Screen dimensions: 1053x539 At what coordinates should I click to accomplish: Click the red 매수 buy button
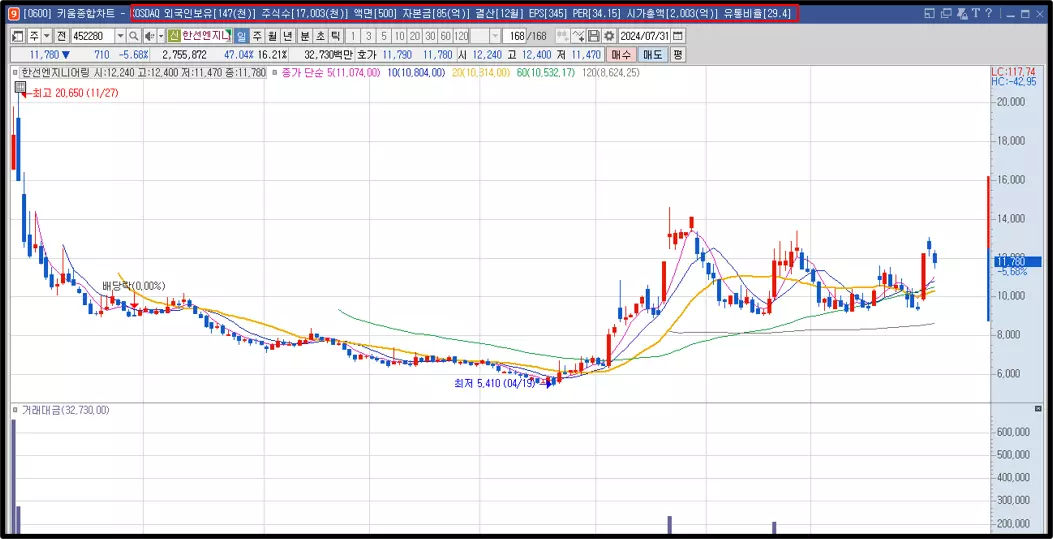(x=621, y=55)
